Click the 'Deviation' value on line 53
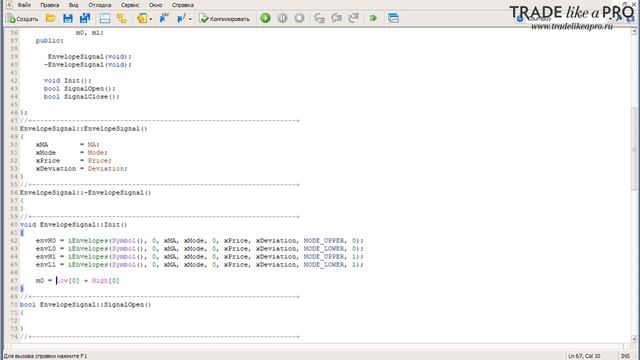The width and height of the screenshot is (640, 360). coord(106,169)
